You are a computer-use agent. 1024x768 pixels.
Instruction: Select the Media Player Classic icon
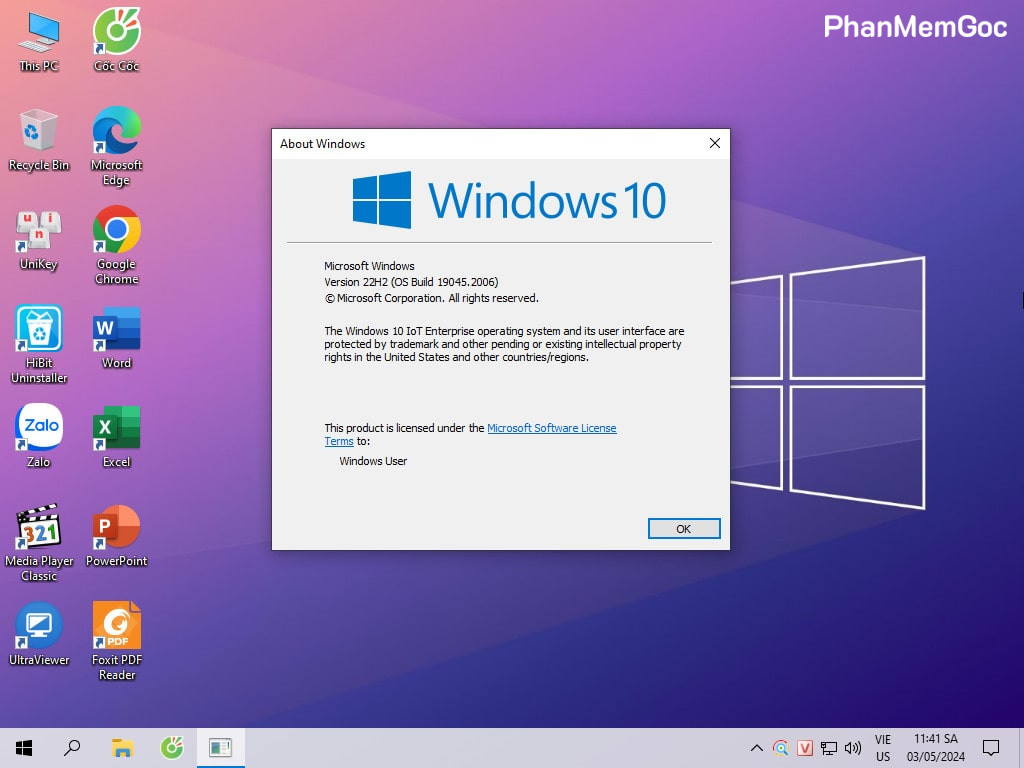point(39,528)
